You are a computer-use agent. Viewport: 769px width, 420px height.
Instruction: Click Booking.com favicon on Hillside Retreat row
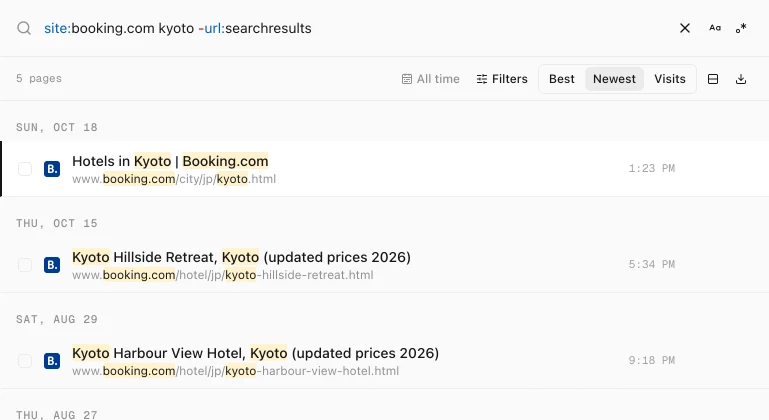pyautogui.click(x=52, y=265)
